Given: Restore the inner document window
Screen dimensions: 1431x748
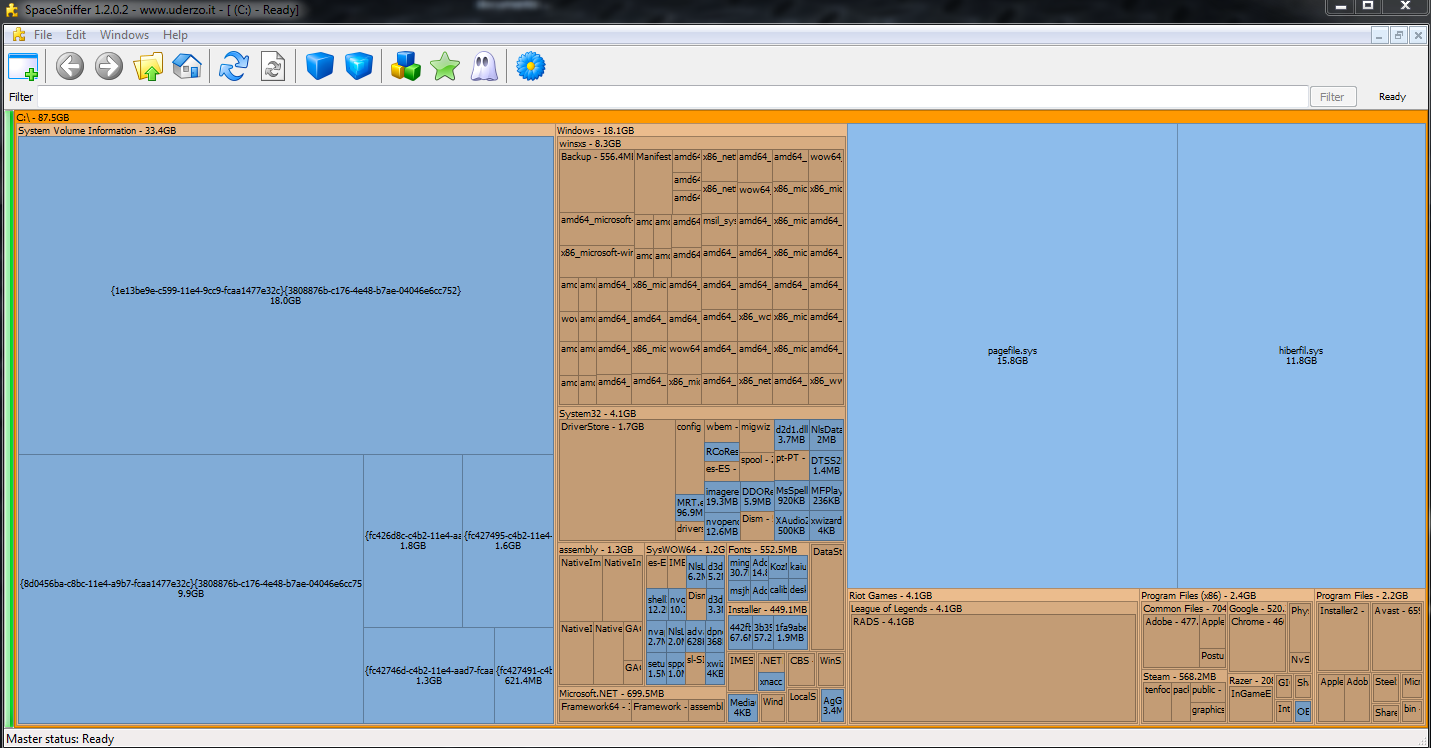Looking at the screenshot, I should (1399, 35).
